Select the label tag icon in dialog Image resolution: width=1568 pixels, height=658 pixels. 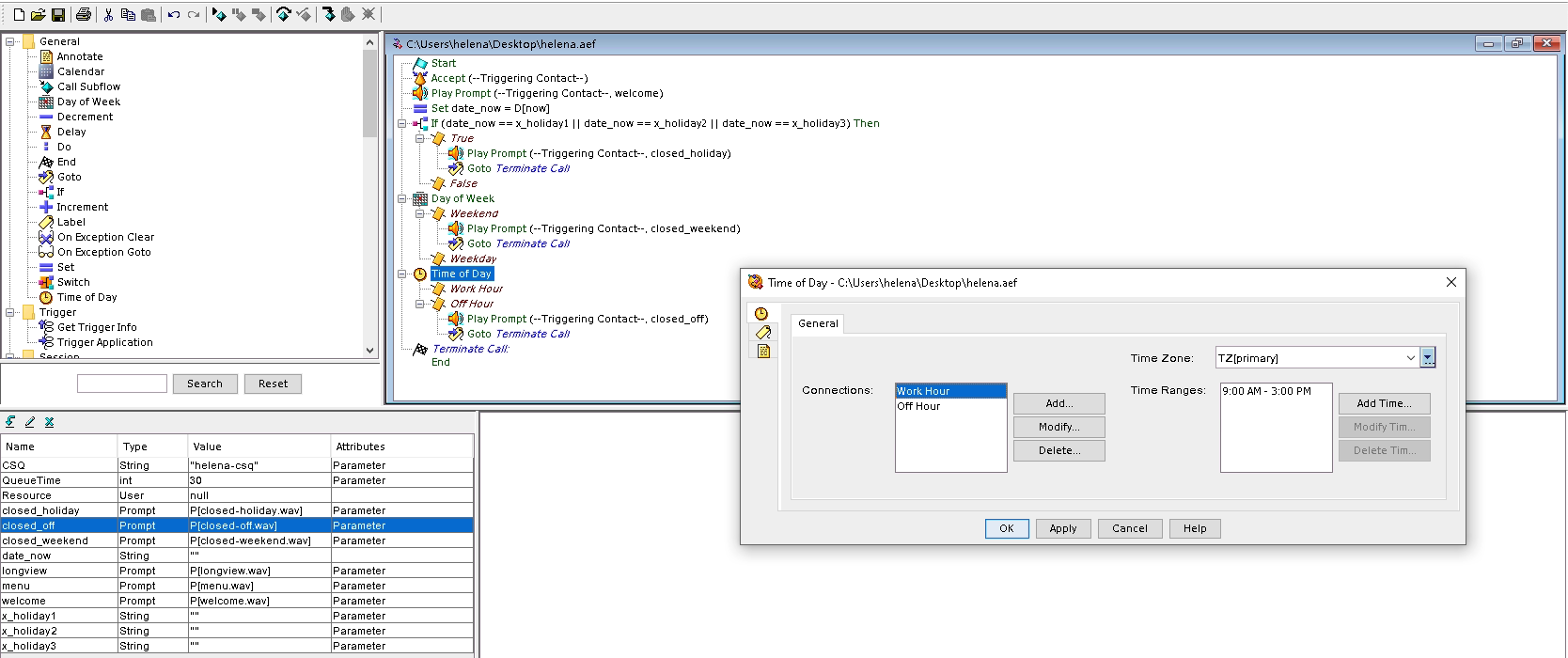coord(762,332)
